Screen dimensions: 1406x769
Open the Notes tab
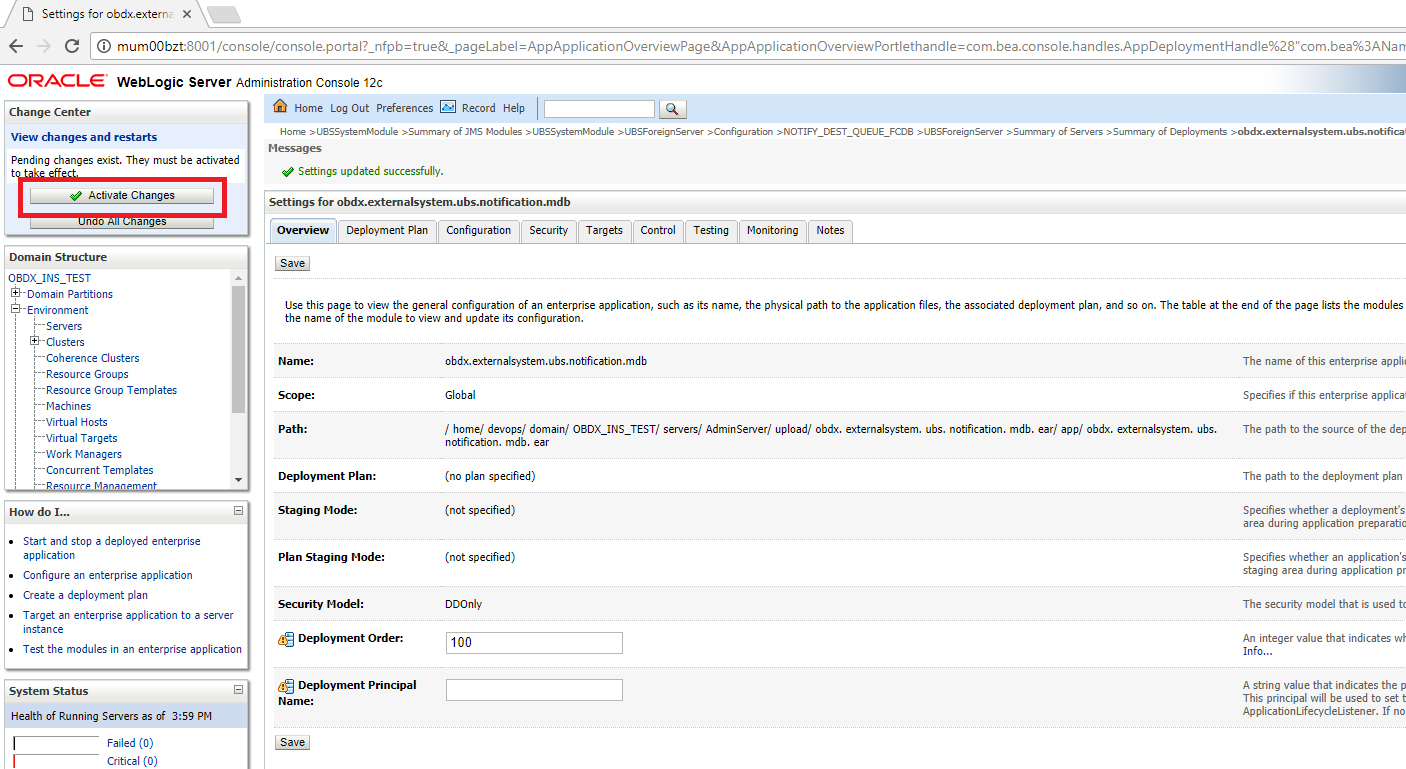point(830,230)
